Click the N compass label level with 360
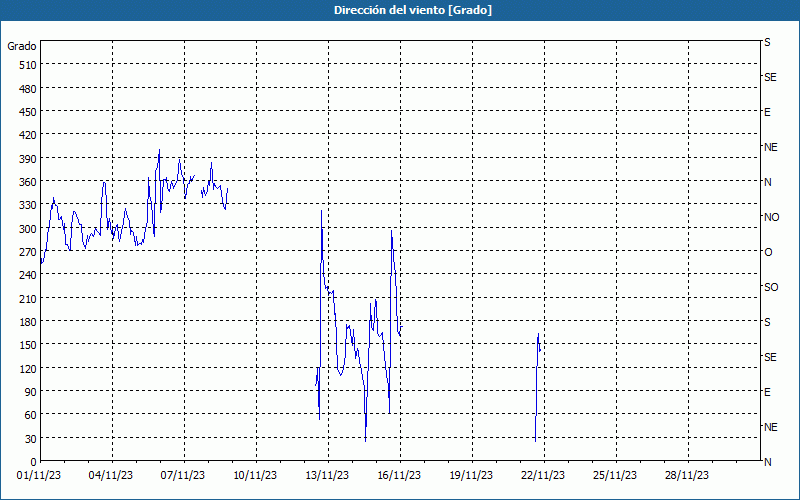The height and width of the screenshot is (500, 800). click(x=767, y=182)
